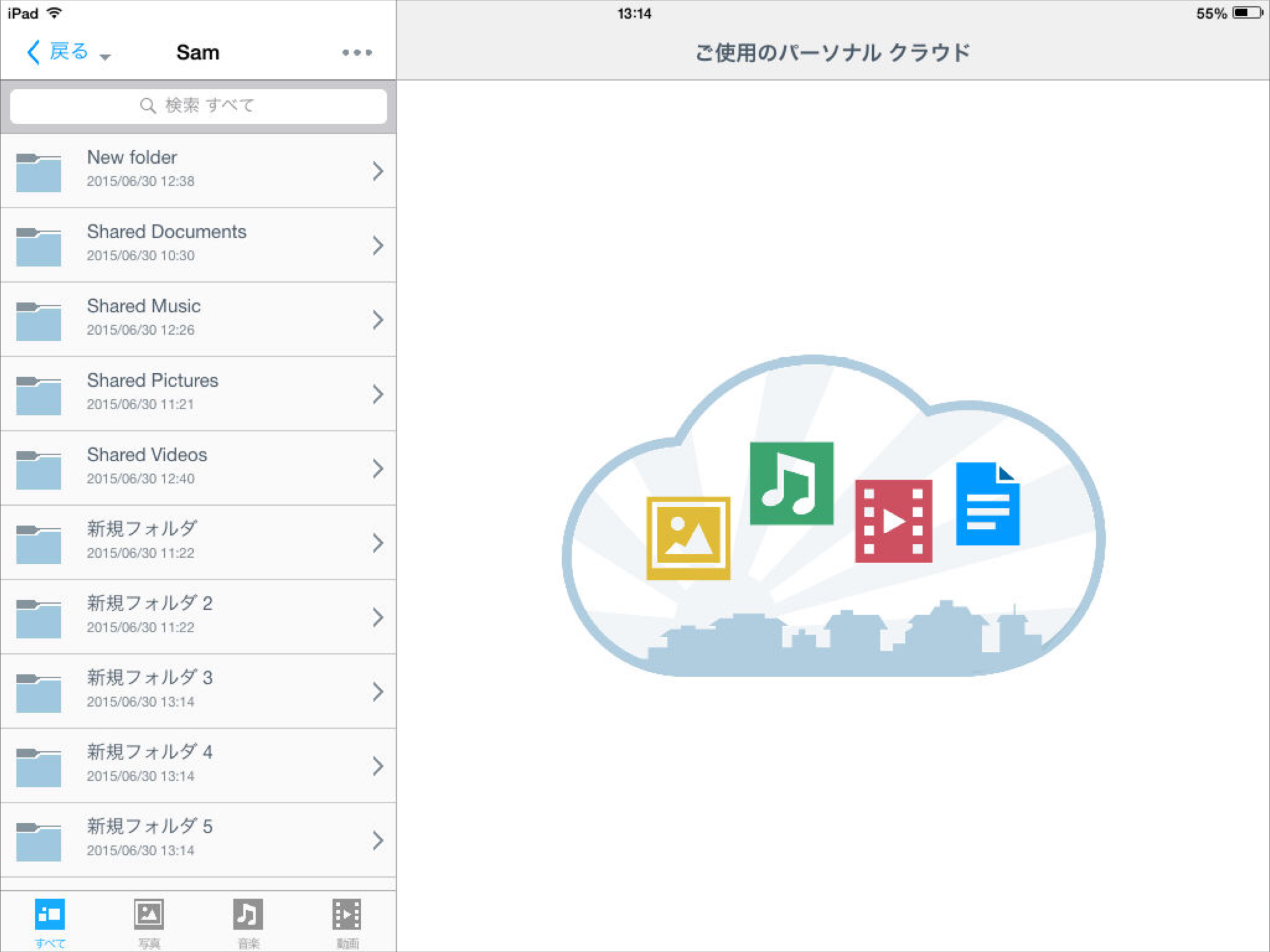Click the yellow picture icon in cloud
Screen dimensions: 1270x952
click(688, 538)
